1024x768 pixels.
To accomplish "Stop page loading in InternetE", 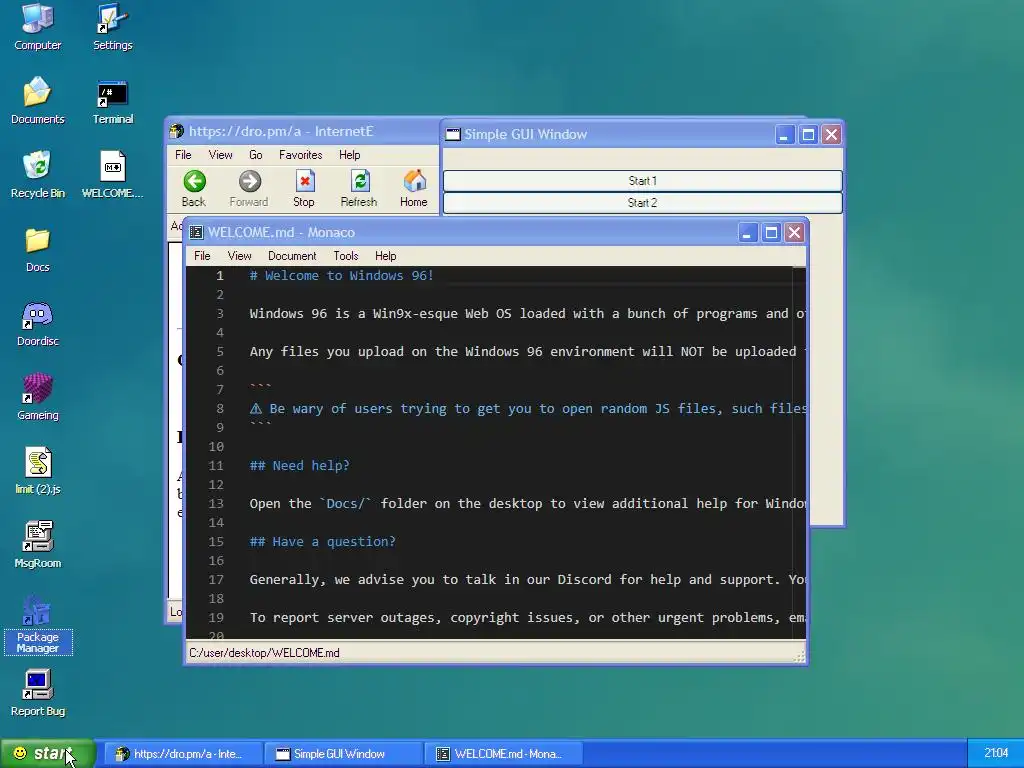I will pyautogui.click(x=304, y=189).
